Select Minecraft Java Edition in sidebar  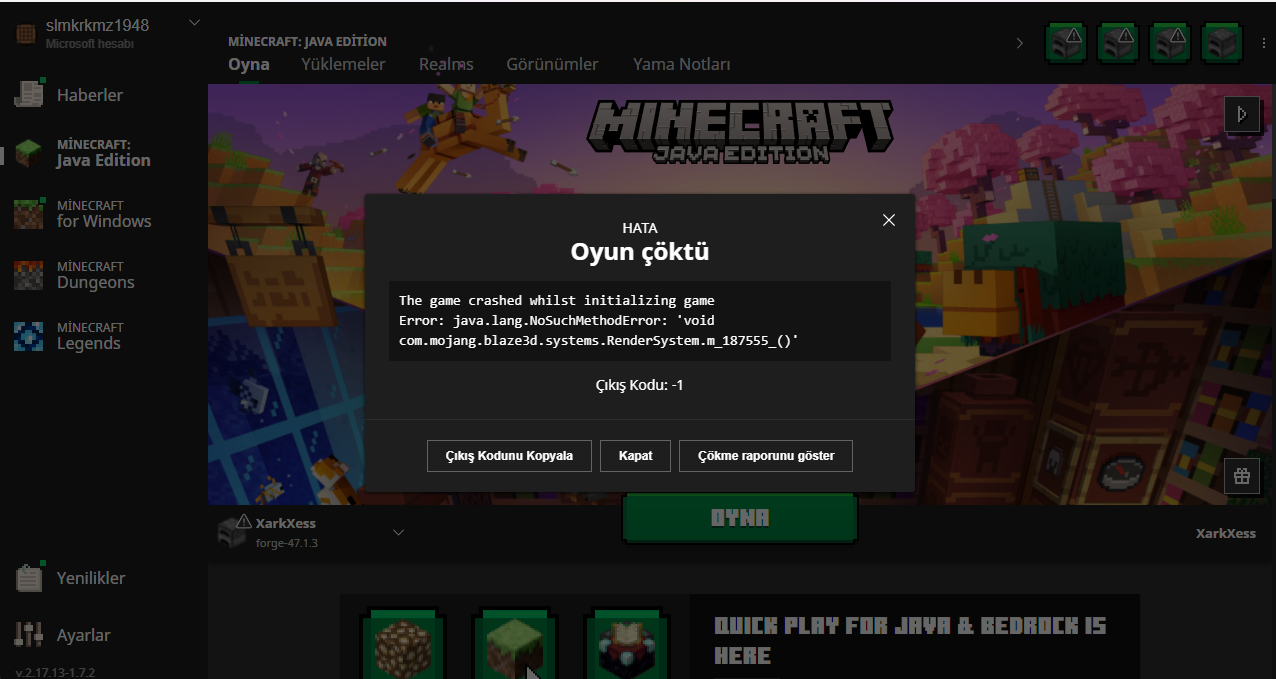click(x=84, y=153)
